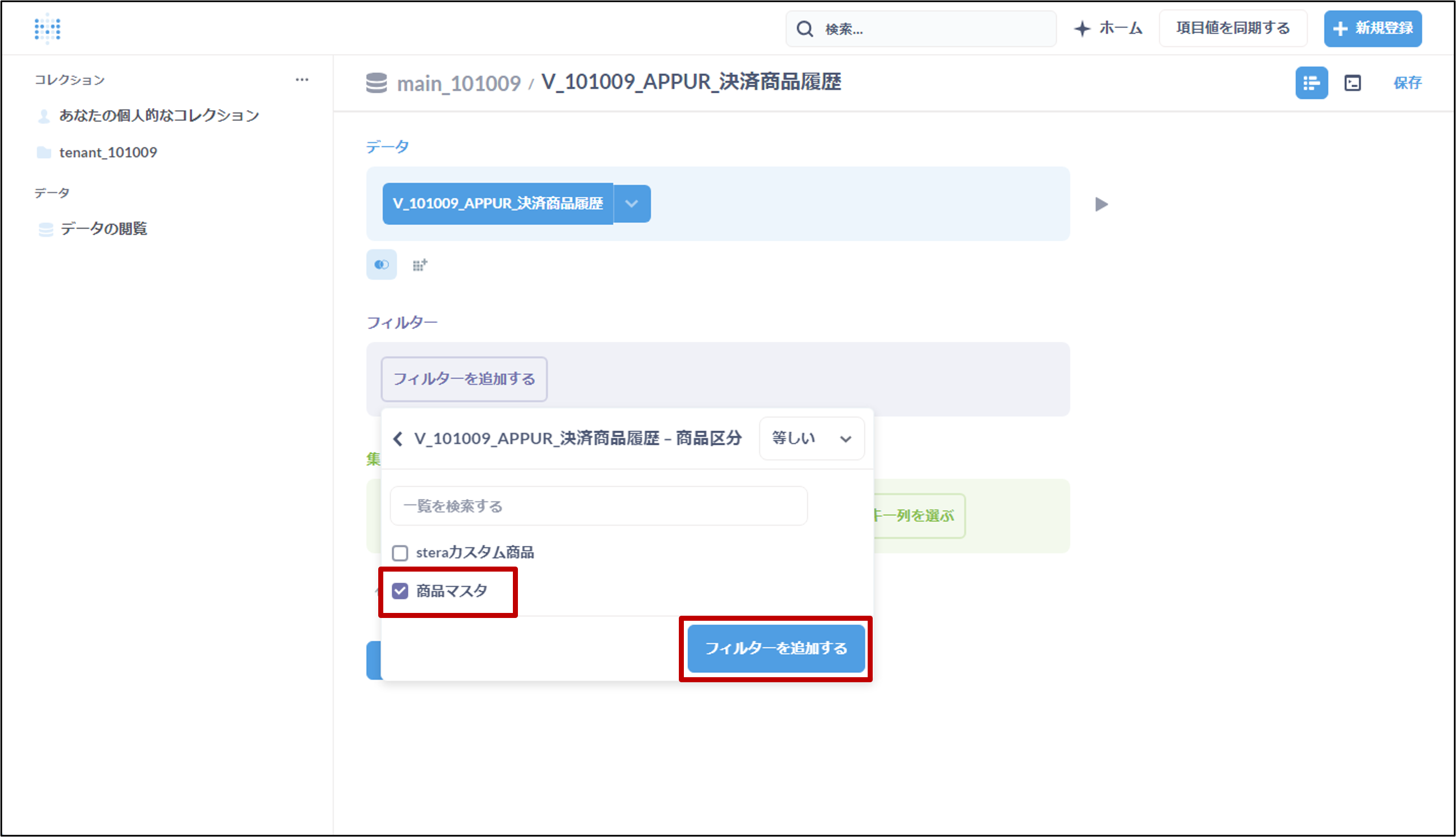The height and width of the screenshot is (837, 1456).
Task: Click the 保存 link
Action: [1407, 83]
